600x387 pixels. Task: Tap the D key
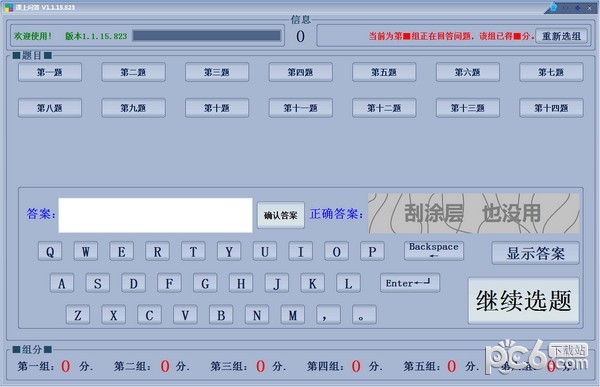pyautogui.click(x=134, y=283)
